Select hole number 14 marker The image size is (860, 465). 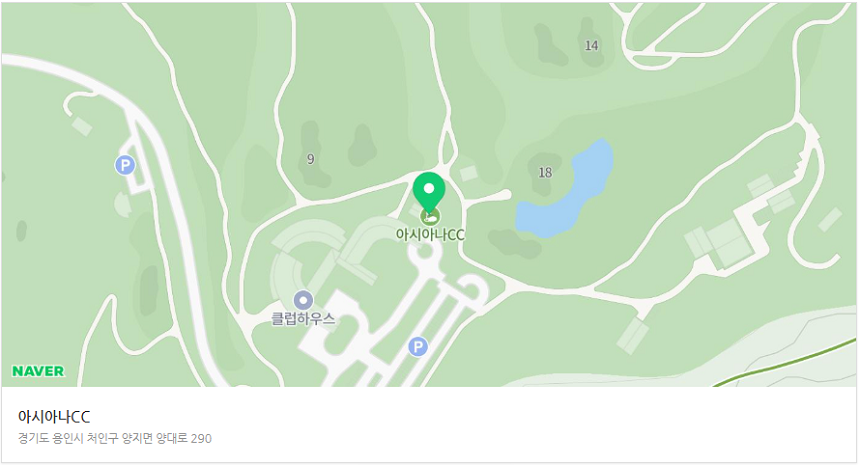(x=591, y=46)
